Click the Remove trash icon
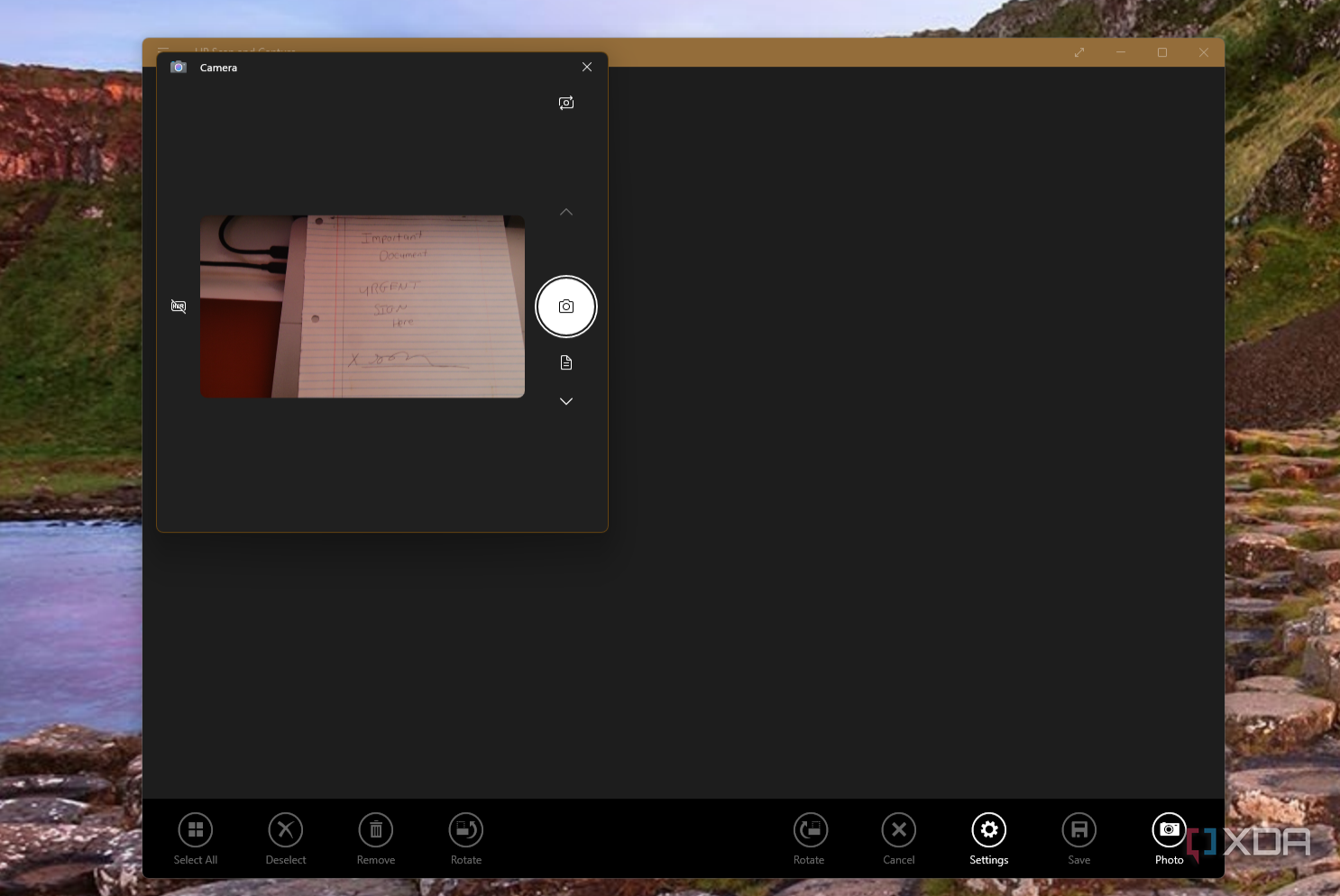The width and height of the screenshot is (1340, 896). 375,829
